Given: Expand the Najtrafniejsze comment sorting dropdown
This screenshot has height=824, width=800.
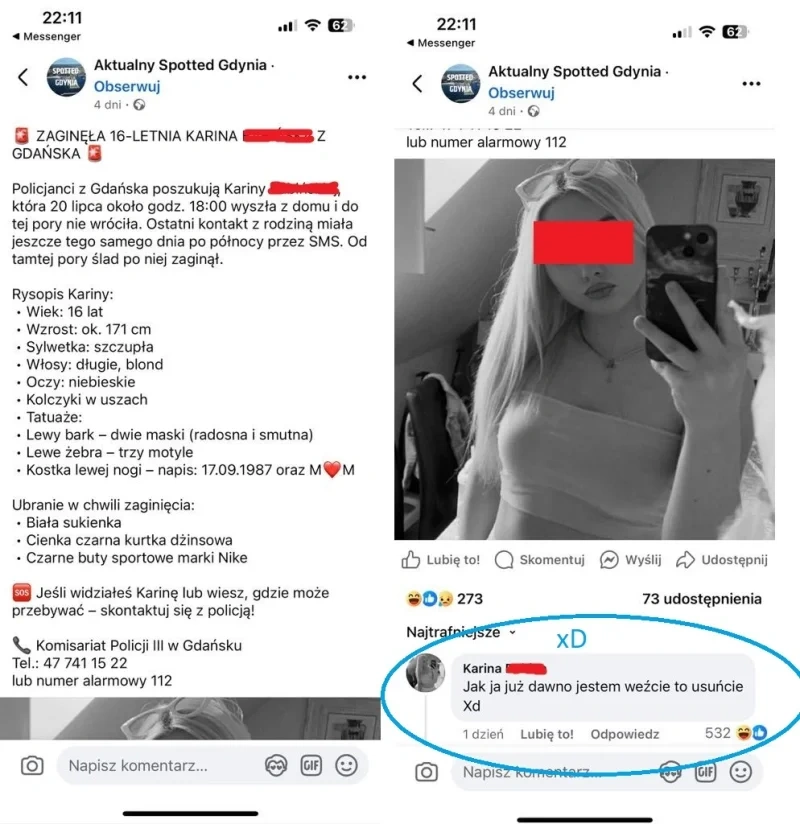Looking at the screenshot, I should (x=461, y=632).
